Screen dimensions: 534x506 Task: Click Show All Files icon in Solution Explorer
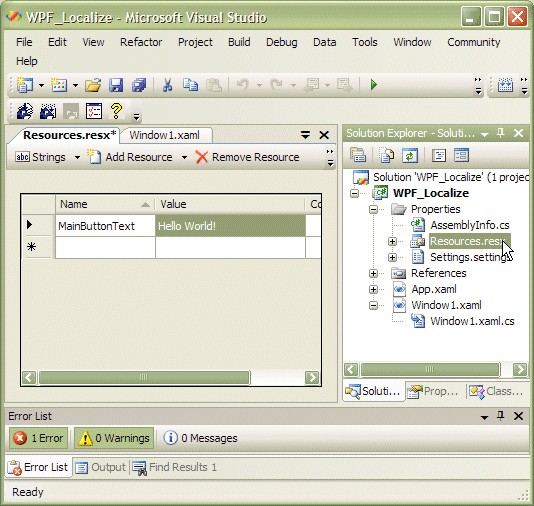pos(387,155)
